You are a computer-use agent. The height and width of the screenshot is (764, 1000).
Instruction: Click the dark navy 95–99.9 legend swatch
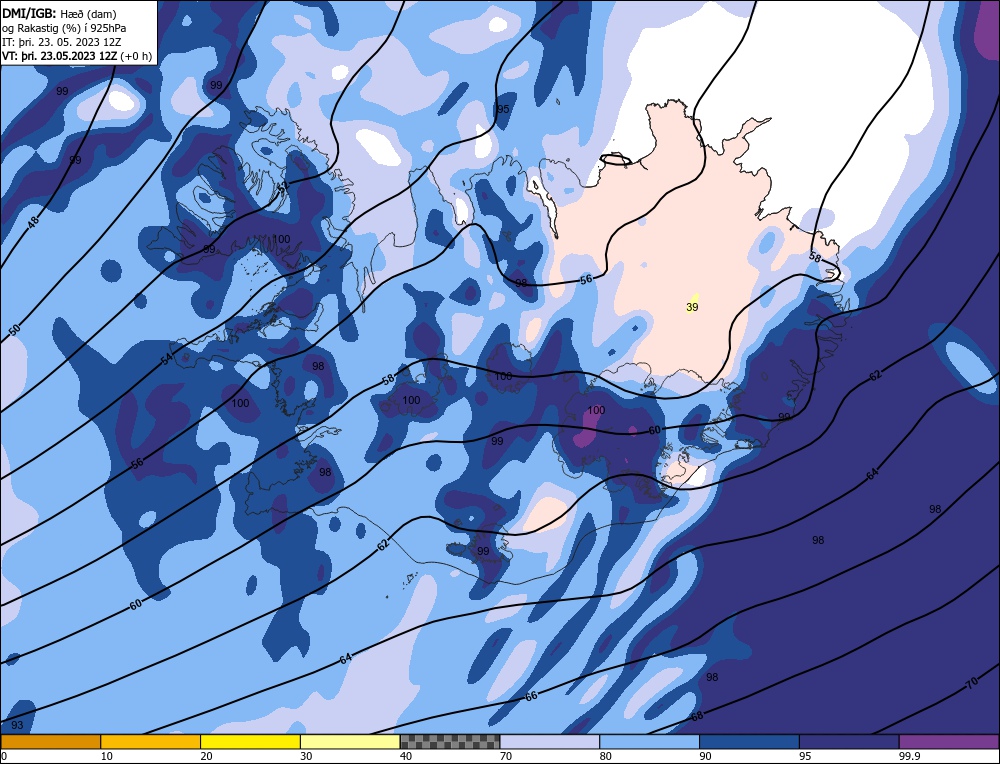(x=849, y=742)
